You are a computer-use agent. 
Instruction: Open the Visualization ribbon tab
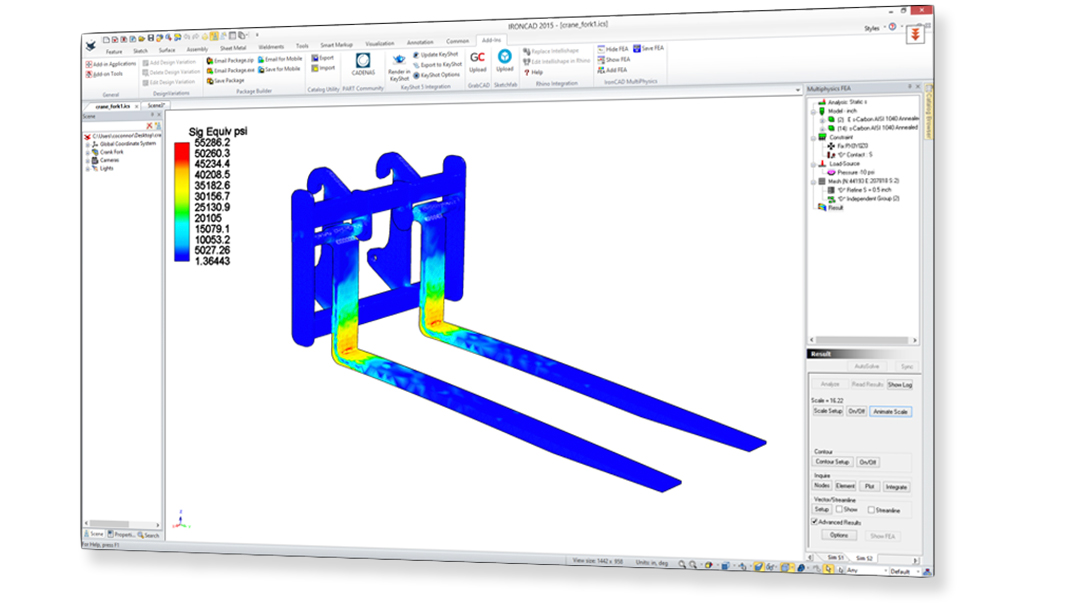coord(379,44)
